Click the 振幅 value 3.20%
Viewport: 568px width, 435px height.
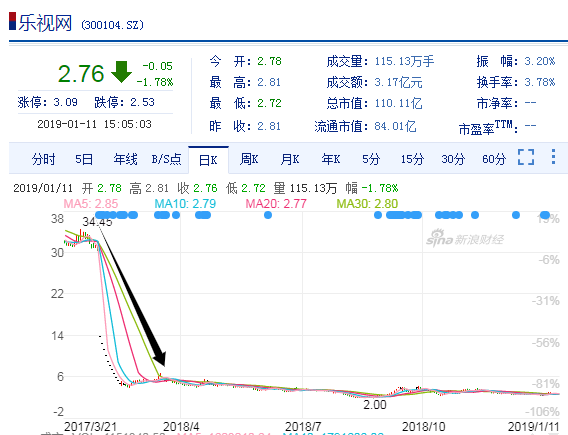[x=540, y=61]
